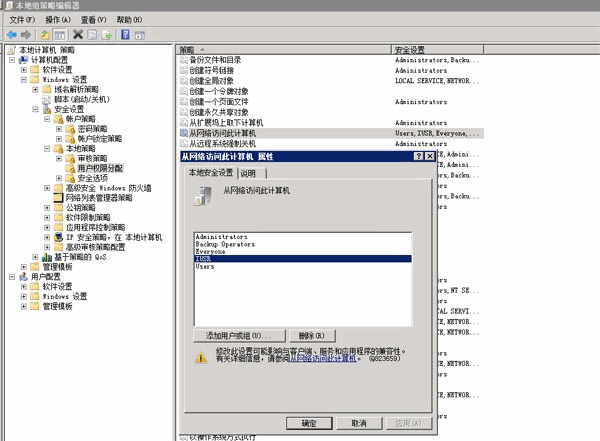Toggle the show/hide console tree icon
Screen dimensions: 600x441
click(60, 35)
